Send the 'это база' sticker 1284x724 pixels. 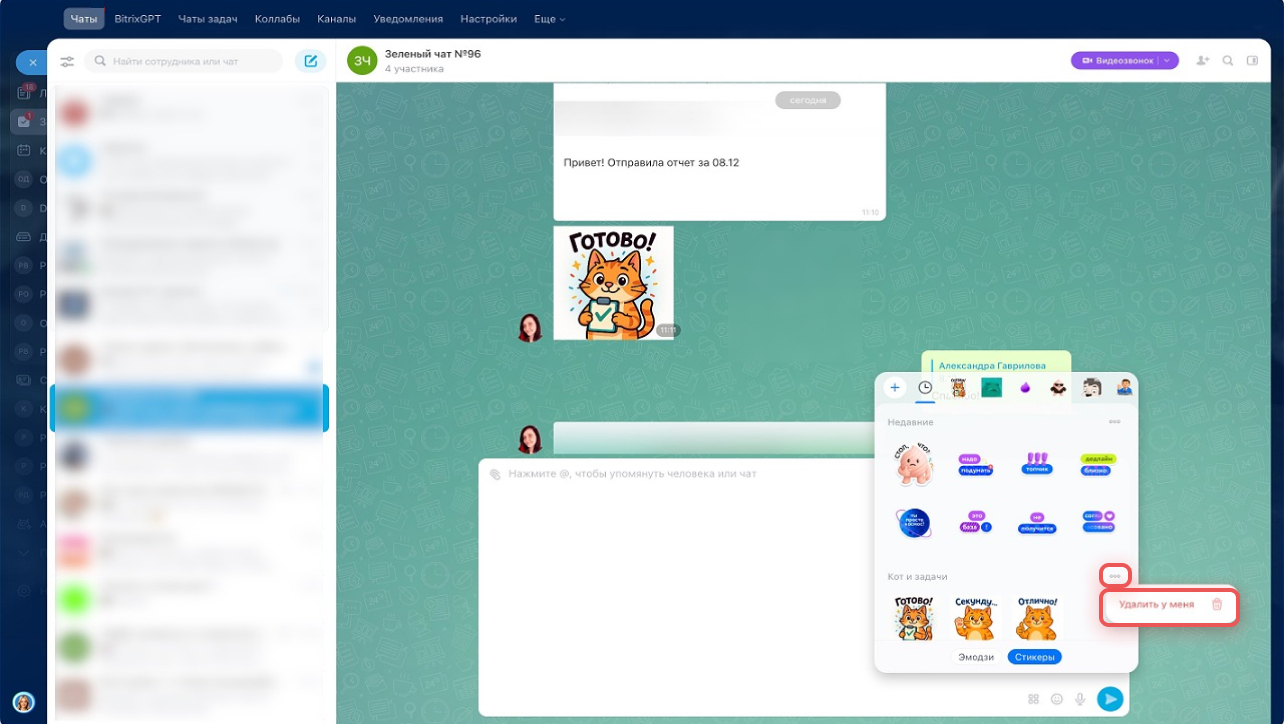point(975,522)
